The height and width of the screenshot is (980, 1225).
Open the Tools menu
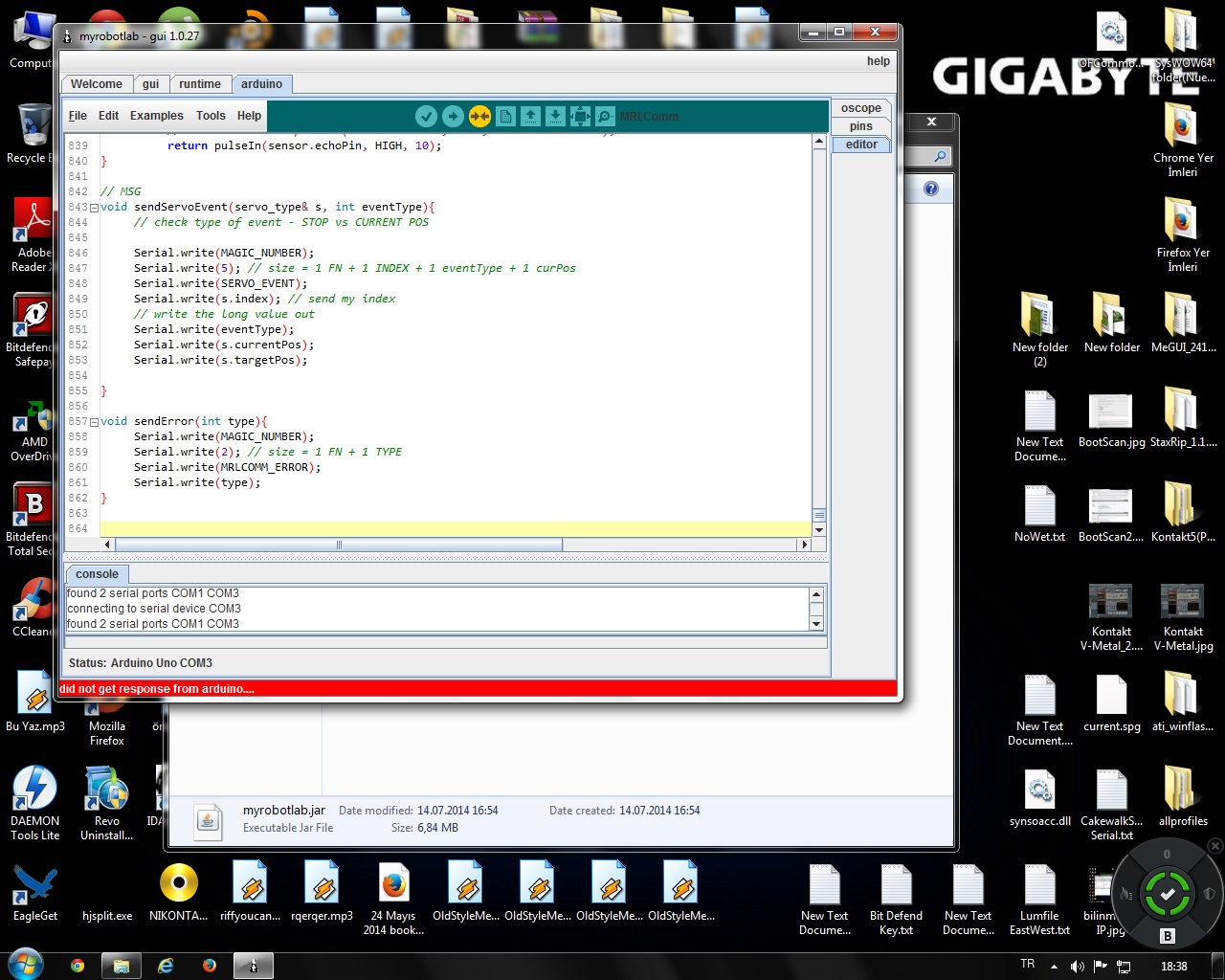tap(211, 116)
